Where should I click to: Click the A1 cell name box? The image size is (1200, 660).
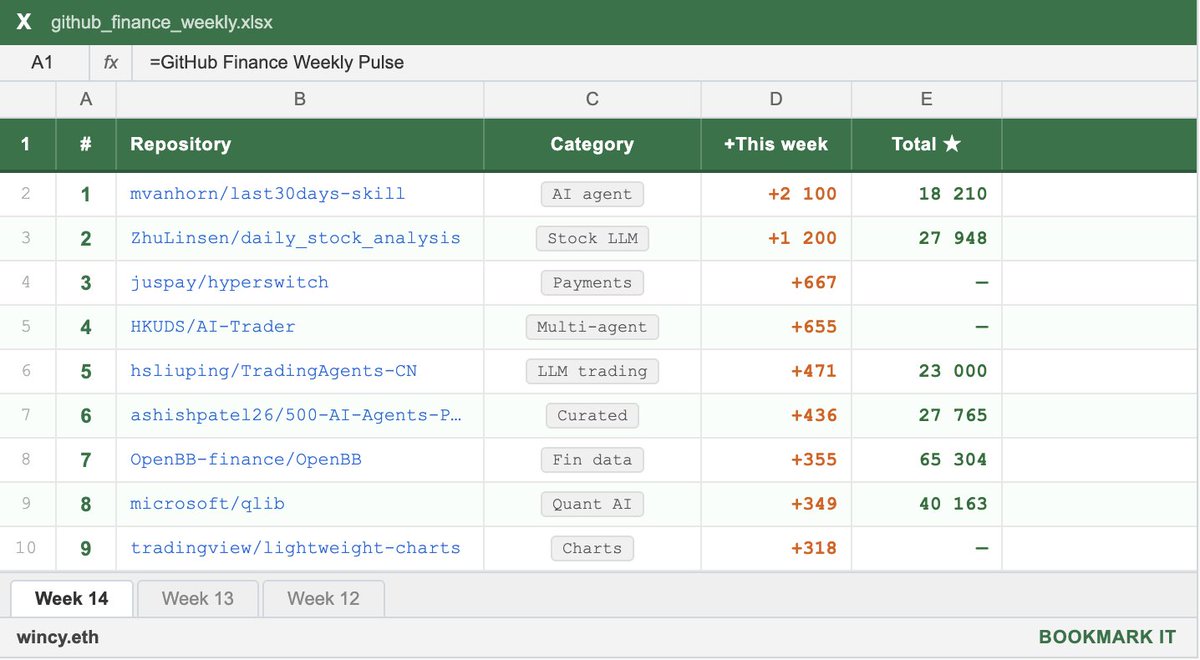(x=42, y=62)
